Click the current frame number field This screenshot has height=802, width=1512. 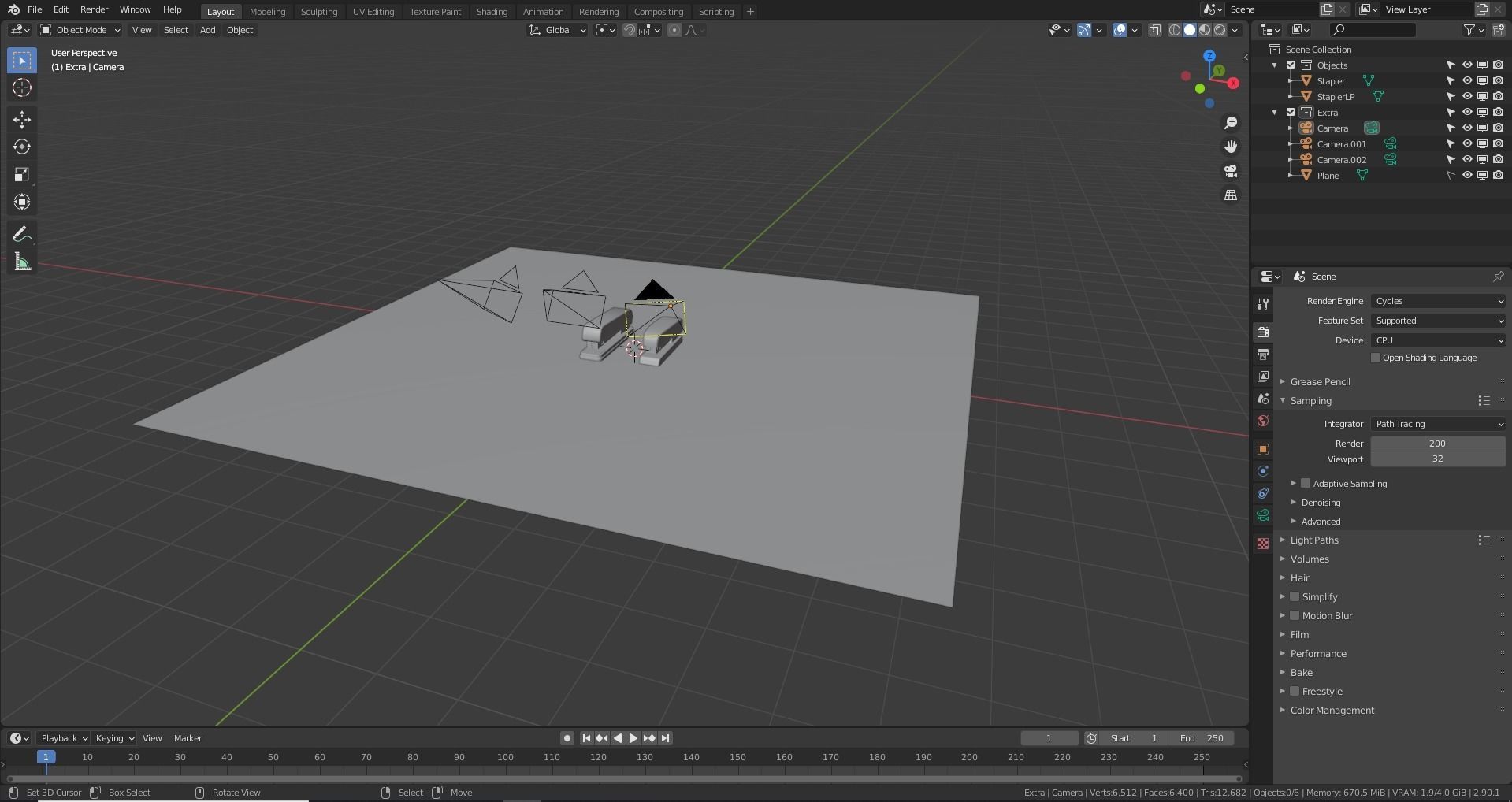pos(1049,738)
